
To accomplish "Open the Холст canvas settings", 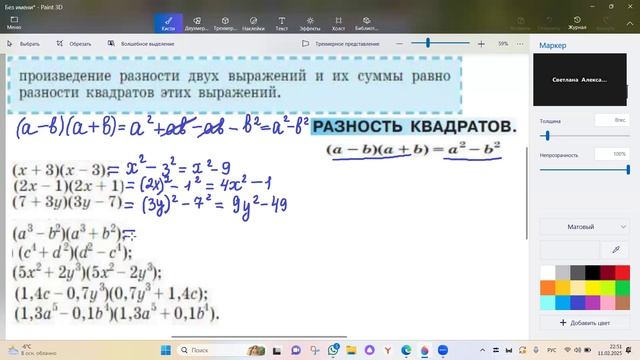I will coord(338,23).
